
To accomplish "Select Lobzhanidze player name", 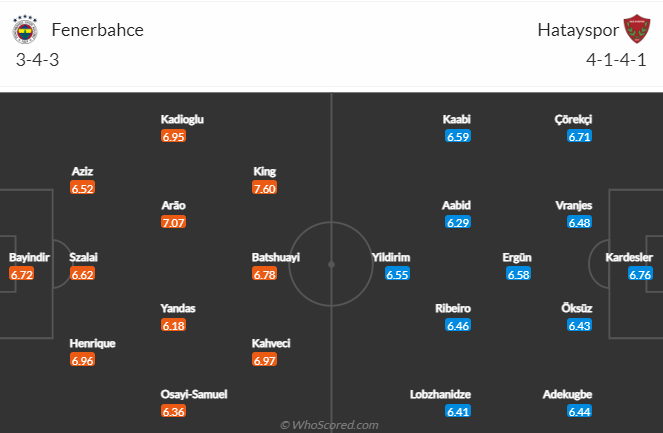I will tap(440, 394).
